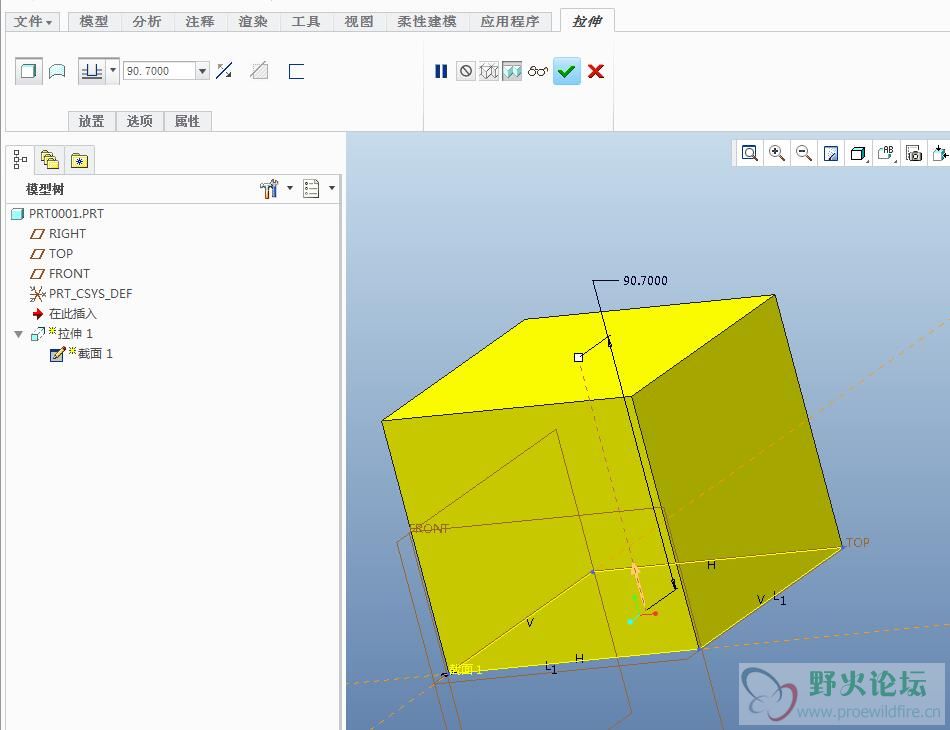Collapse 拉伸 1 feature node

point(18,334)
